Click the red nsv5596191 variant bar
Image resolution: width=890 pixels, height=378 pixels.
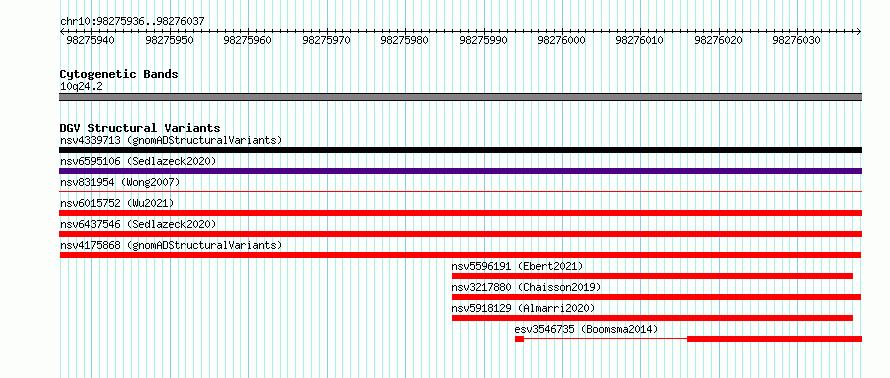pyautogui.click(x=652, y=276)
